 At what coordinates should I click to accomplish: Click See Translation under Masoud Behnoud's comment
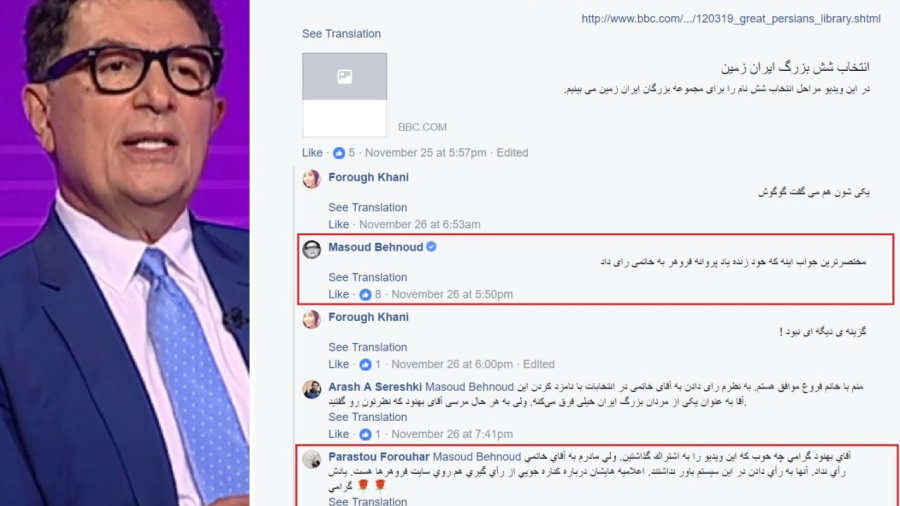[x=368, y=277]
